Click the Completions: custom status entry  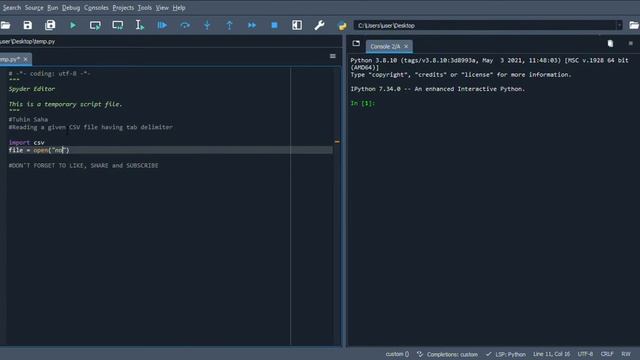pos(447,354)
